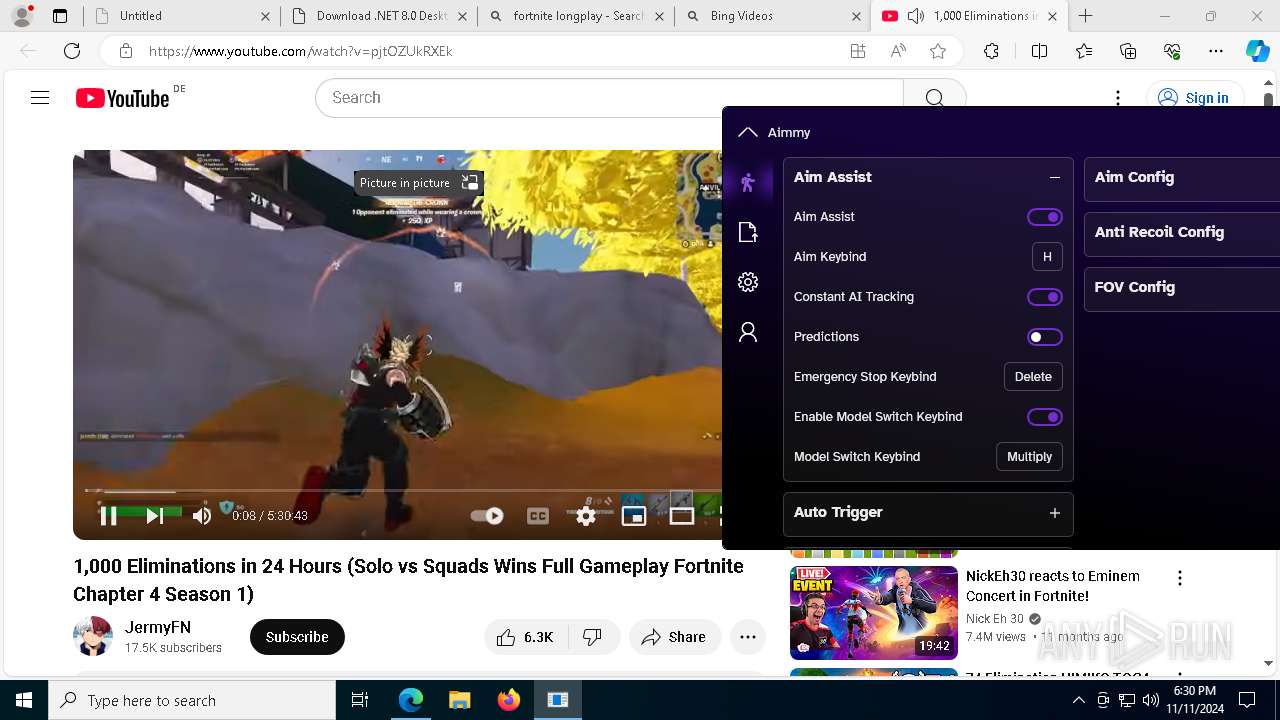The image size is (1280, 720).
Task: Collapse the Aim Assist section
Action: pos(1054,177)
